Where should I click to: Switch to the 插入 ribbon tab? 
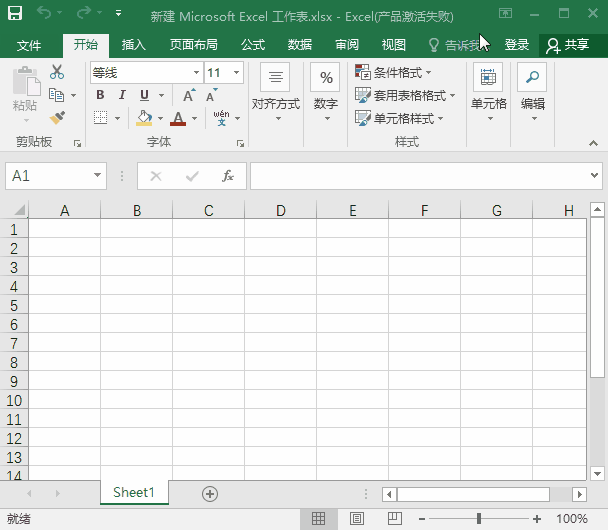tap(133, 45)
